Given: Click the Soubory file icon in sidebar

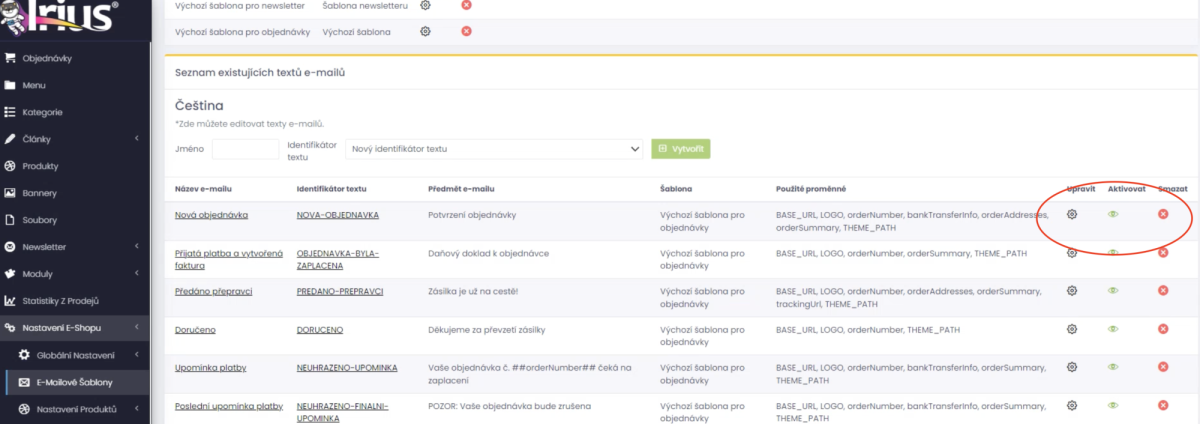Looking at the screenshot, I should tap(10, 220).
